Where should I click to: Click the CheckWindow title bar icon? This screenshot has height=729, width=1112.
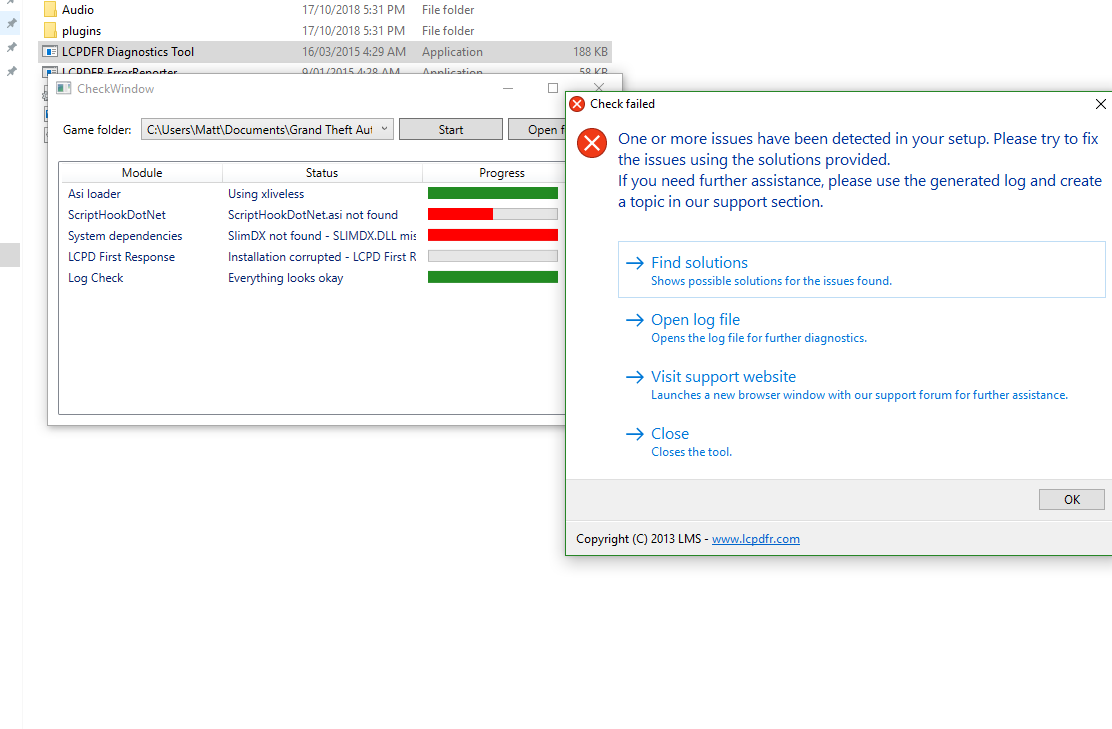tap(64, 88)
